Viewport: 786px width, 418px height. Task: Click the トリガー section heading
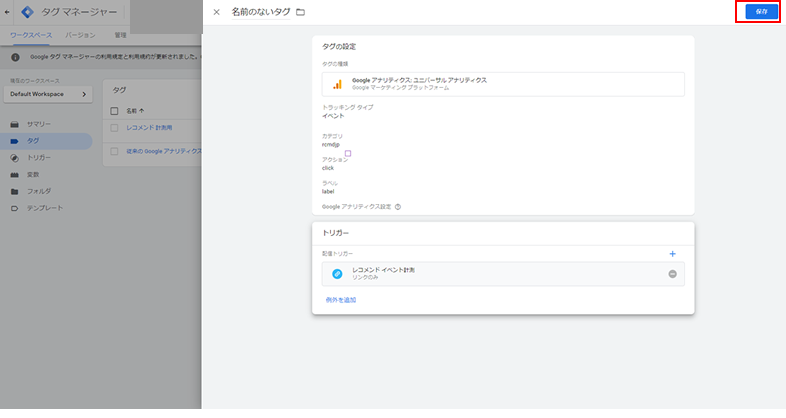(x=335, y=233)
